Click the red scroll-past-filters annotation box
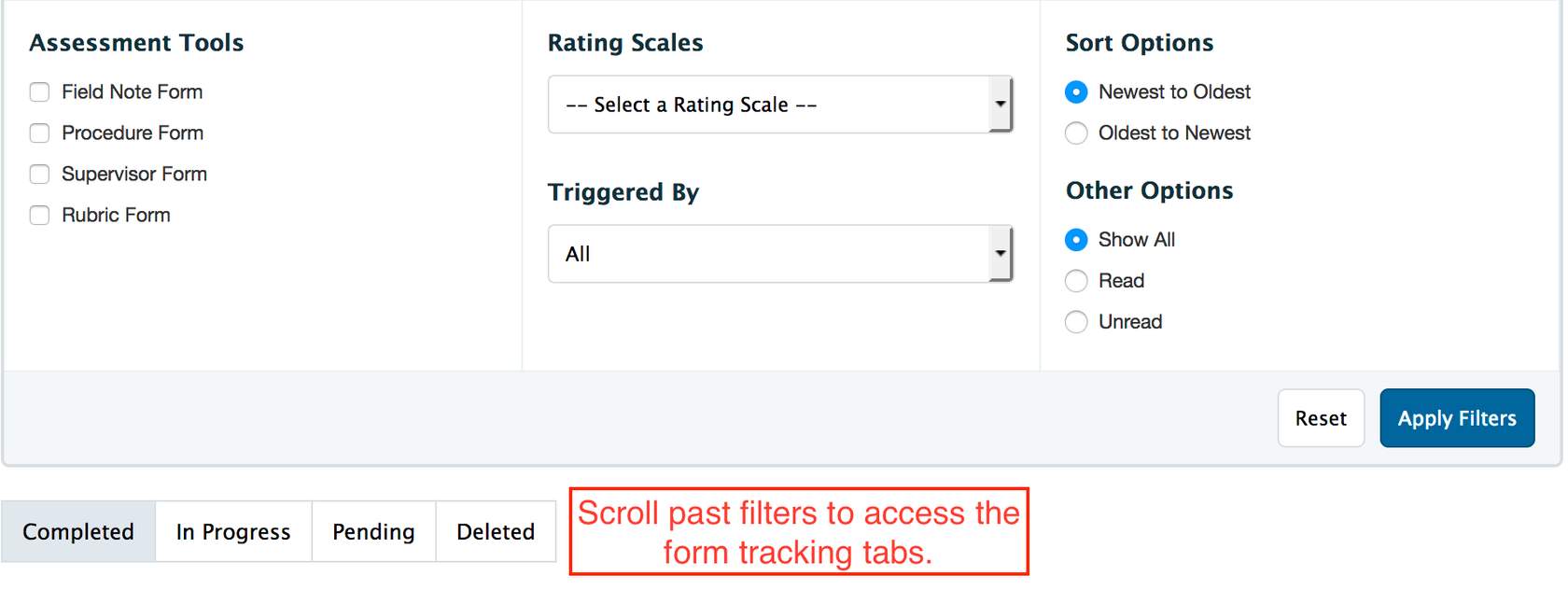The height and width of the screenshot is (604, 1568). [x=799, y=532]
